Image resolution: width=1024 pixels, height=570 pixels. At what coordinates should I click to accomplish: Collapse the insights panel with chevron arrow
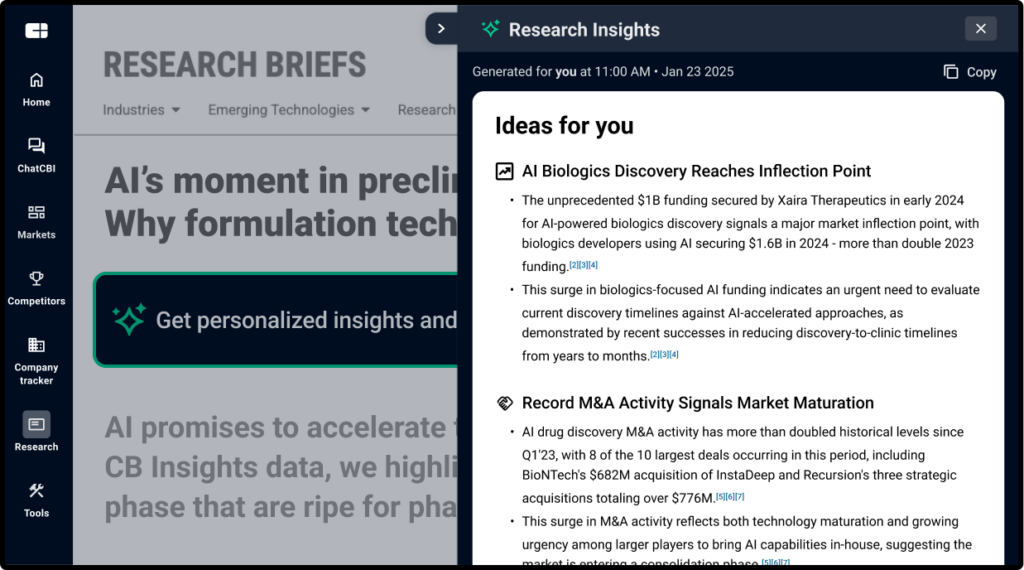(x=441, y=29)
